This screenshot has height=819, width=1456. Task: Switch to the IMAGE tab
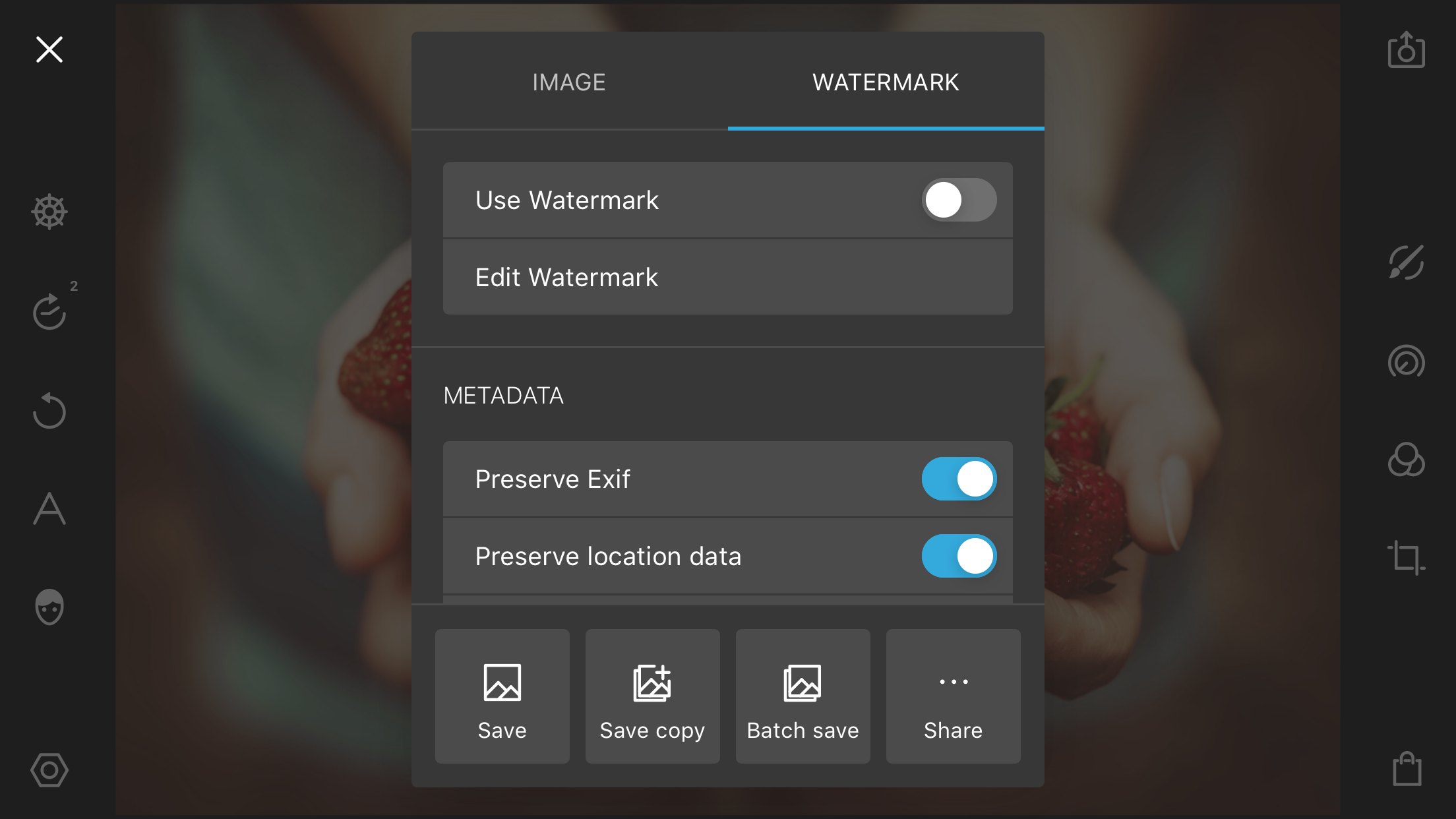click(x=569, y=82)
